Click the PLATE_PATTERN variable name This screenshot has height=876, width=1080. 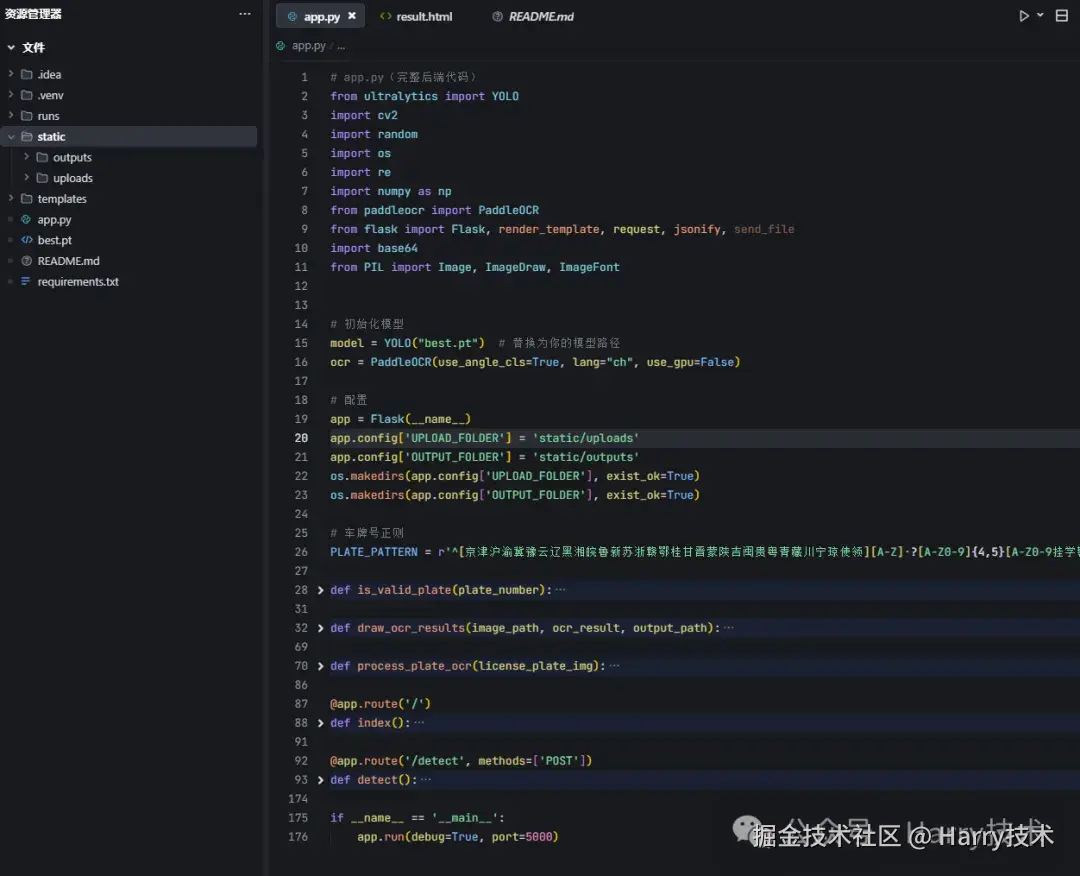[x=374, y=552]
